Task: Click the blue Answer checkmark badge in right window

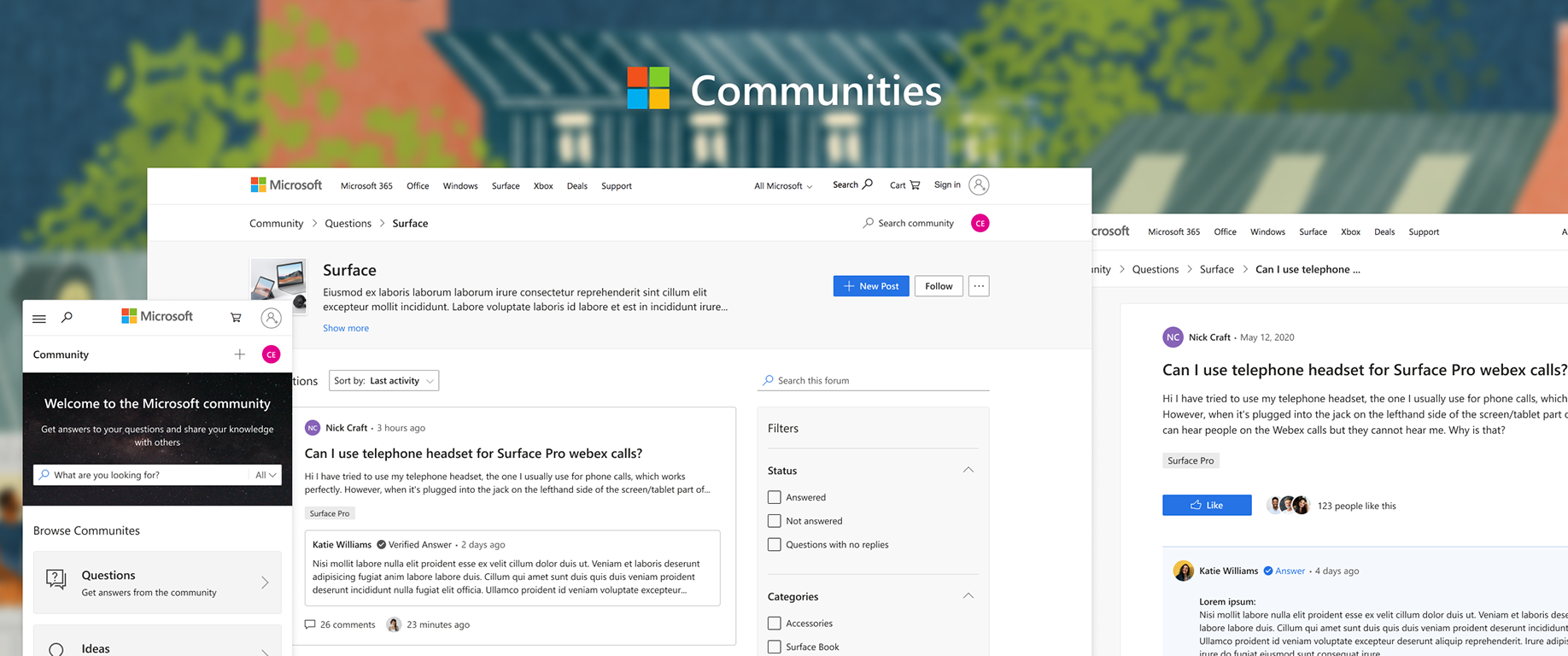Action: [x=1268, y=571]
